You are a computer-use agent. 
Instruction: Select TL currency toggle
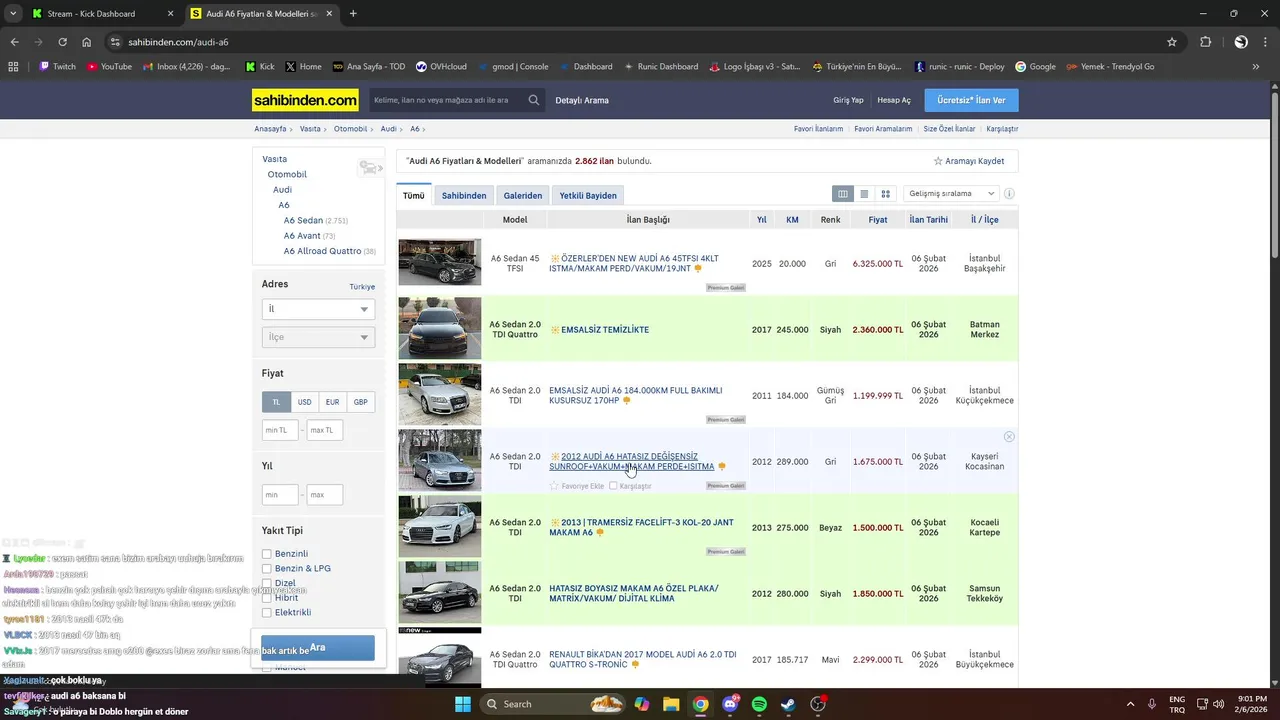click(276, 402)
